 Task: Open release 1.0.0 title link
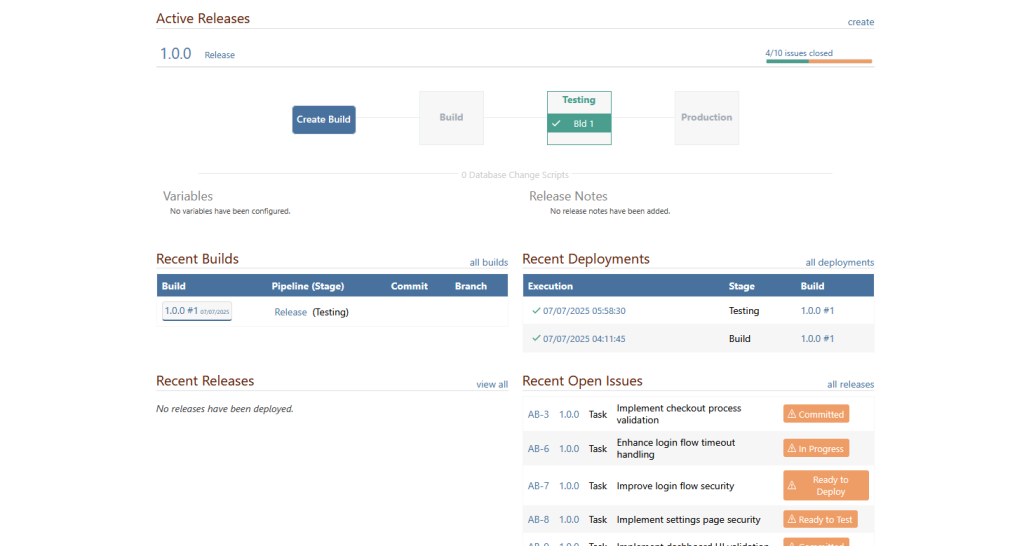pos(175,54)
